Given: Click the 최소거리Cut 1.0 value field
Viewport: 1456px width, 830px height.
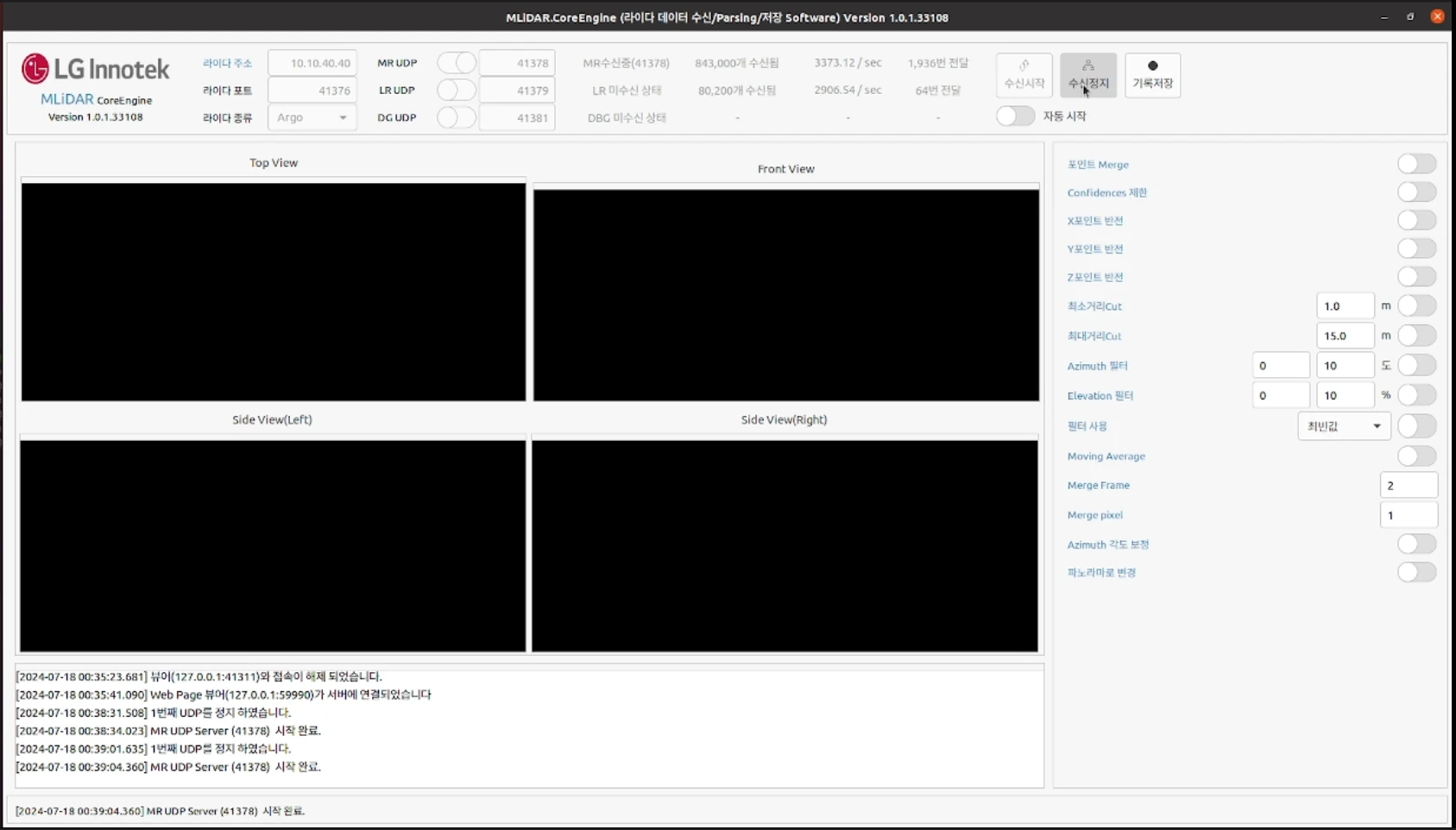Looking at the screenshot, I should (1345, 305).
